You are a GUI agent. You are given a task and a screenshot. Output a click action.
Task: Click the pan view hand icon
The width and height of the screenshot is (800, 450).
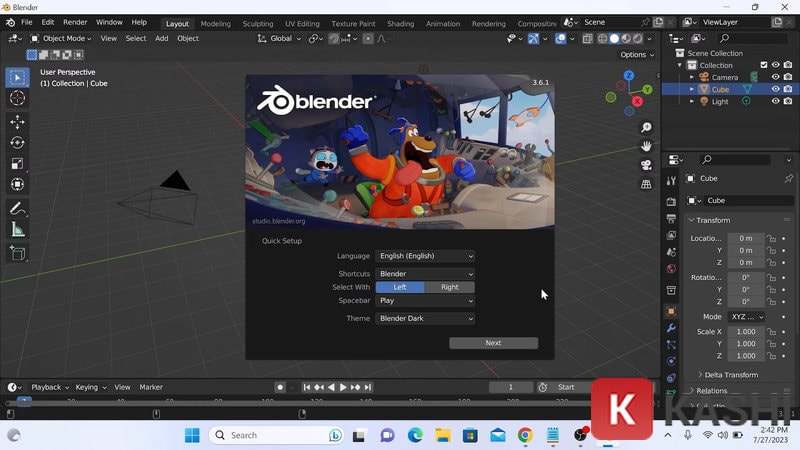click(646, 146)
